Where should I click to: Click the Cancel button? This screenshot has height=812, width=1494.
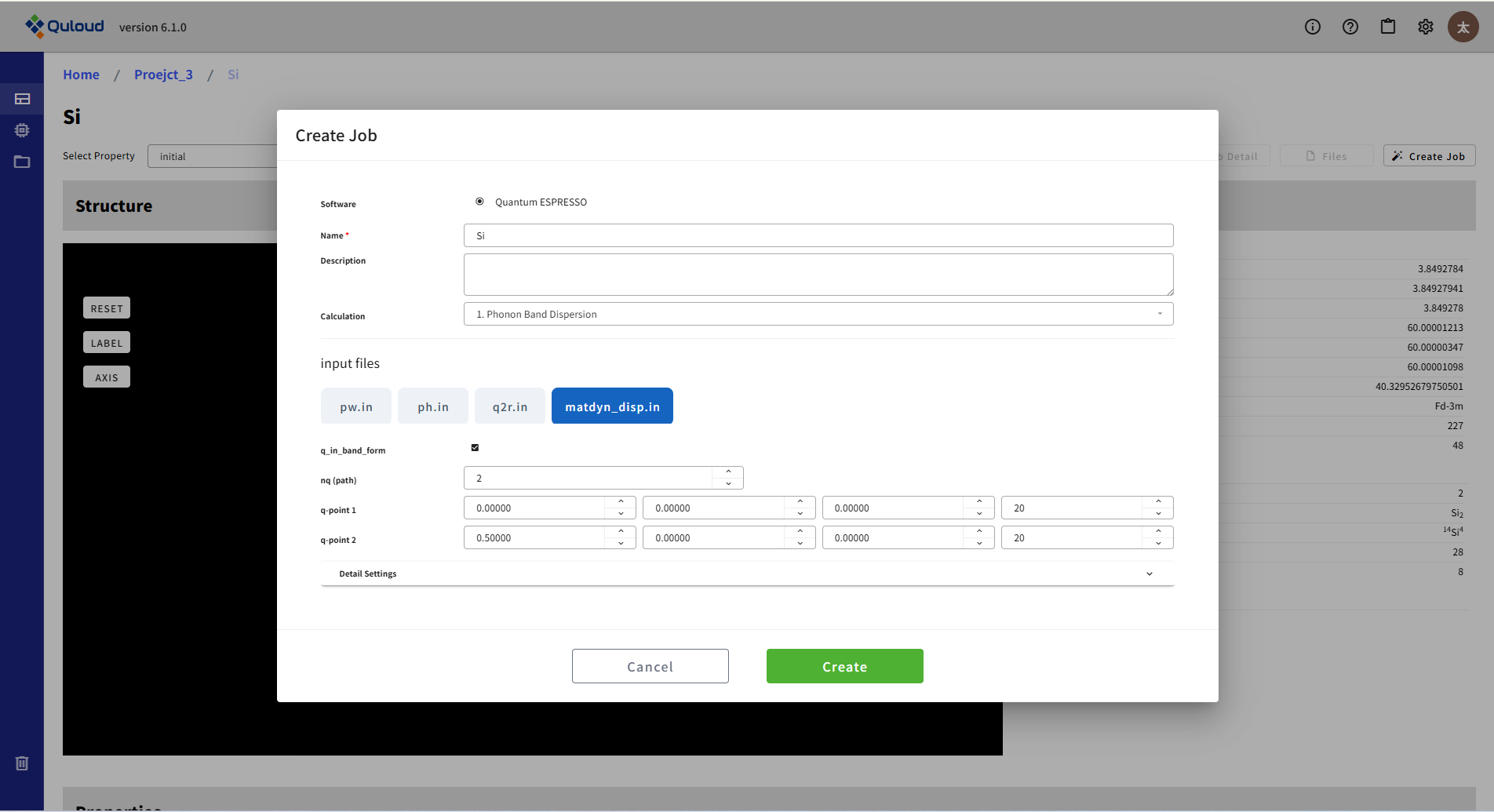(650, 666)
